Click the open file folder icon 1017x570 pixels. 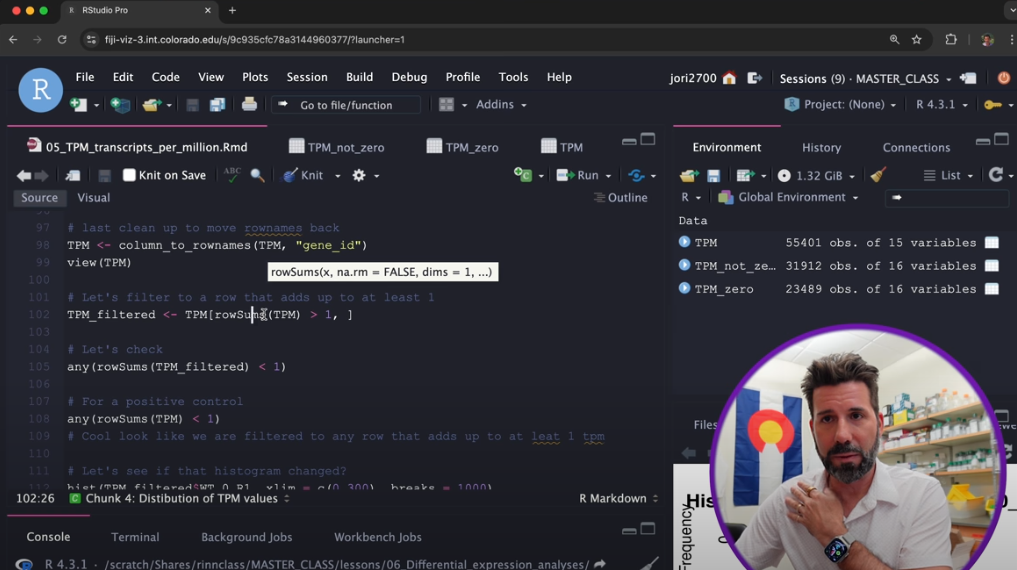(x=151, y=104)
